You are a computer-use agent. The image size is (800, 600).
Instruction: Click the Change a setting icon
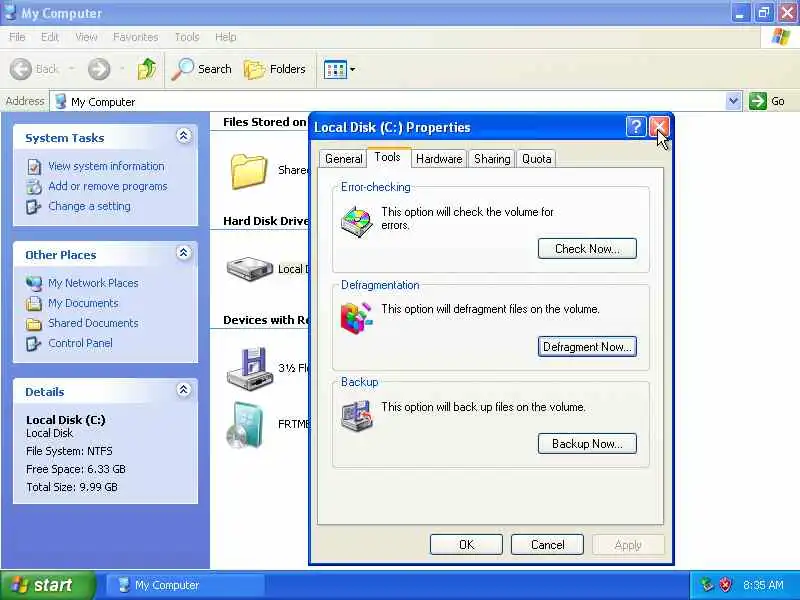click(x=34, y=207)
